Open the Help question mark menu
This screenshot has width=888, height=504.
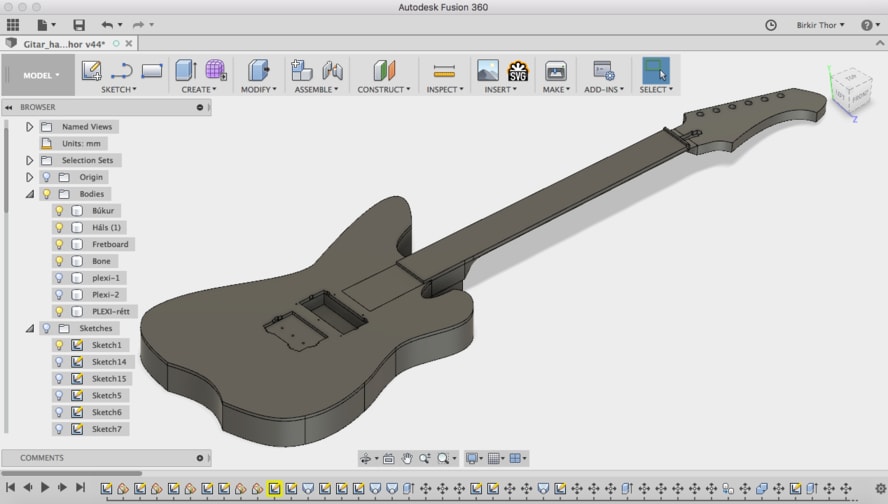point(870,25)
